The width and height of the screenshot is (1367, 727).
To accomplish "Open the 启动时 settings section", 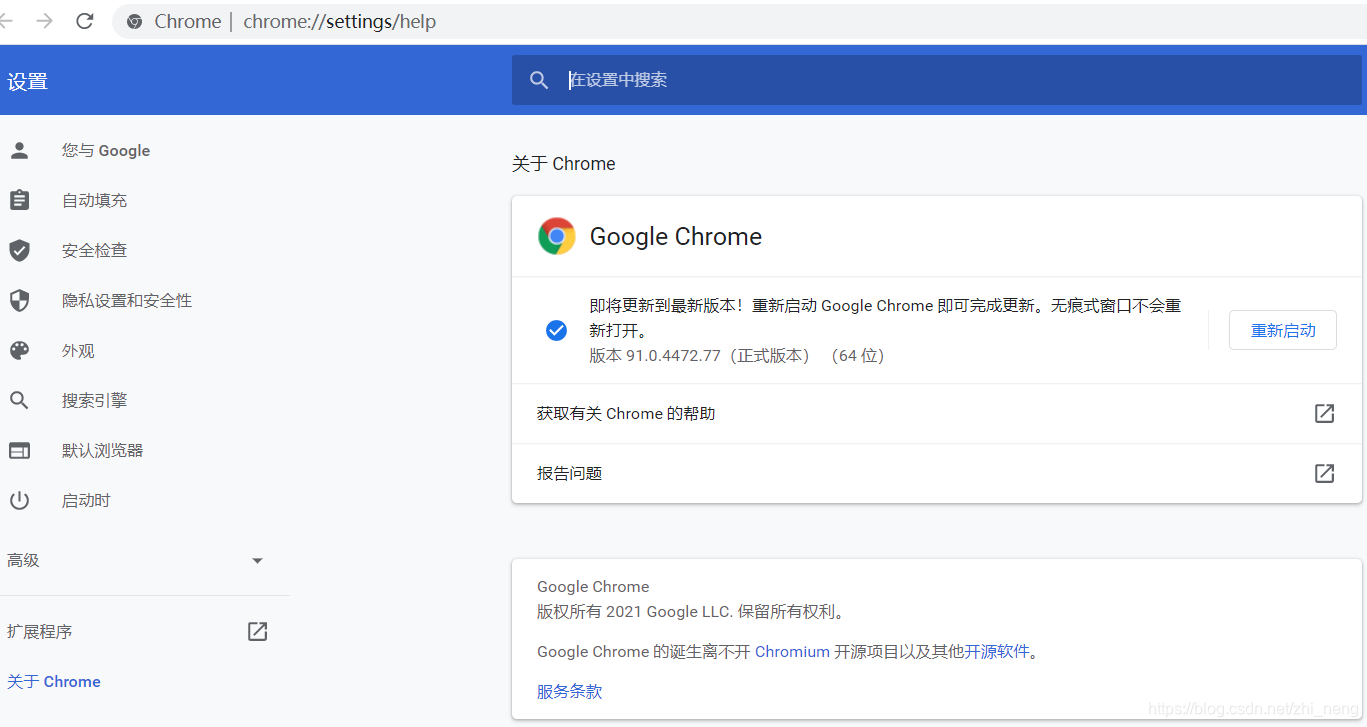I will [x=86, y=501].
